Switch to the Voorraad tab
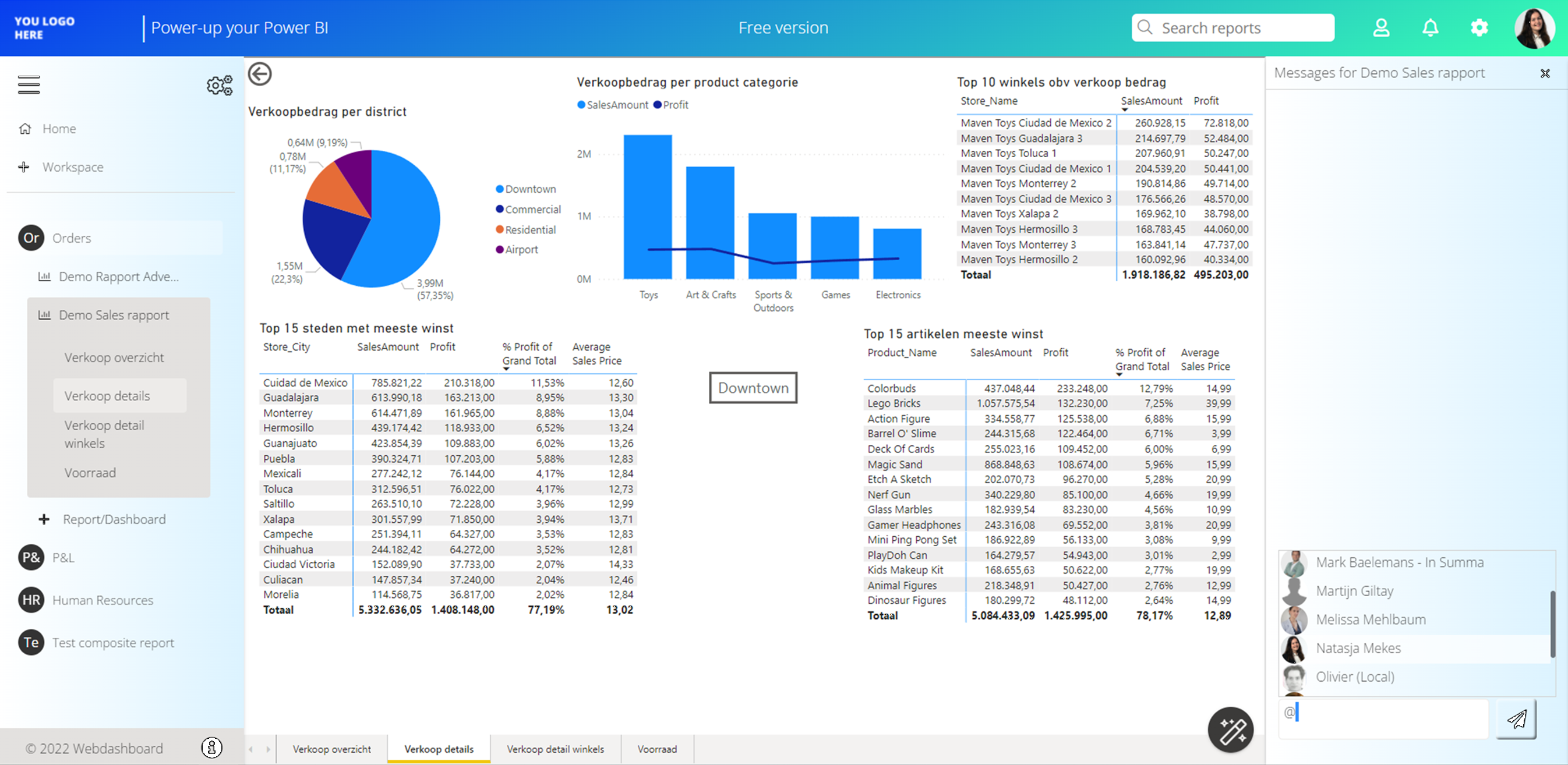 (x=657, y=749)
